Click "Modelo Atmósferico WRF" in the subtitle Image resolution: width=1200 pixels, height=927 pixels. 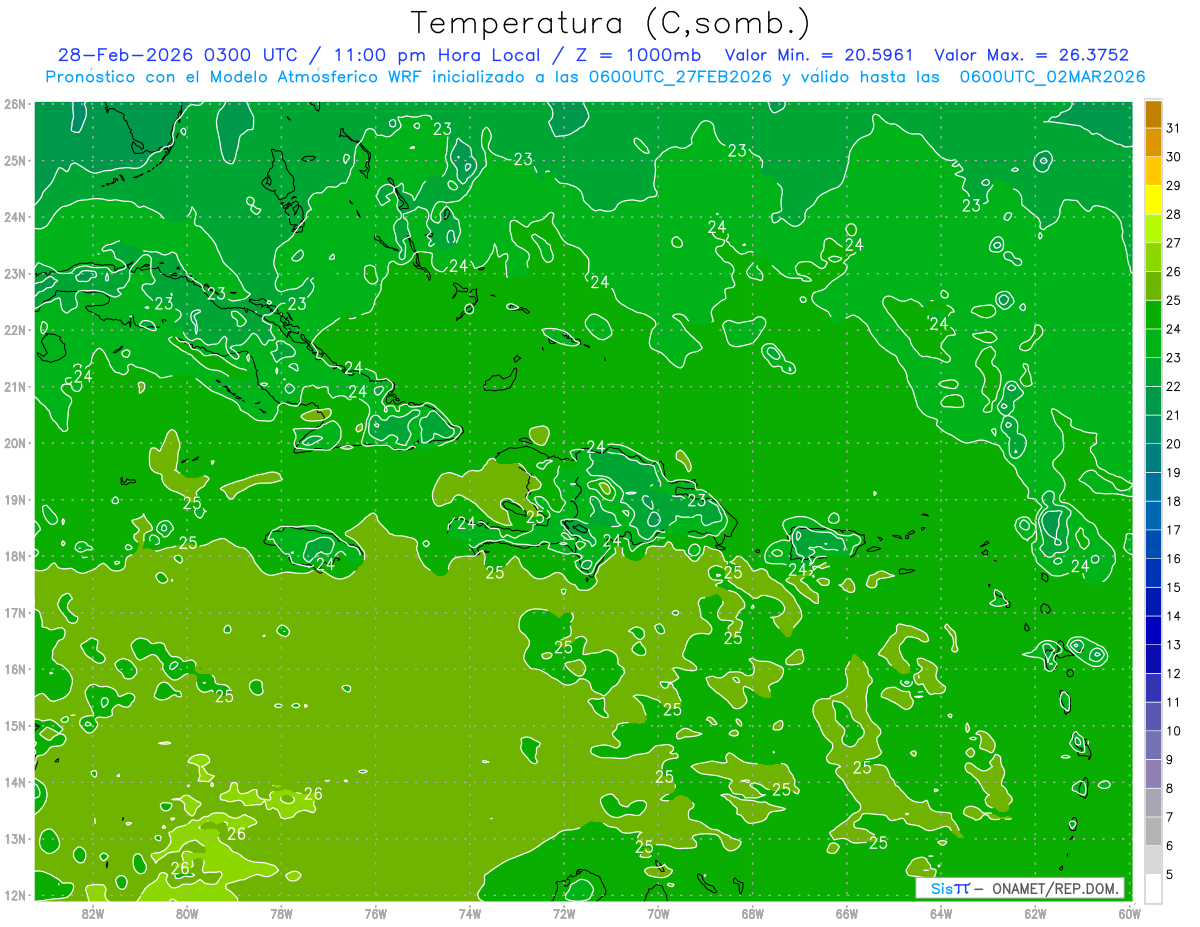point(315,76)
